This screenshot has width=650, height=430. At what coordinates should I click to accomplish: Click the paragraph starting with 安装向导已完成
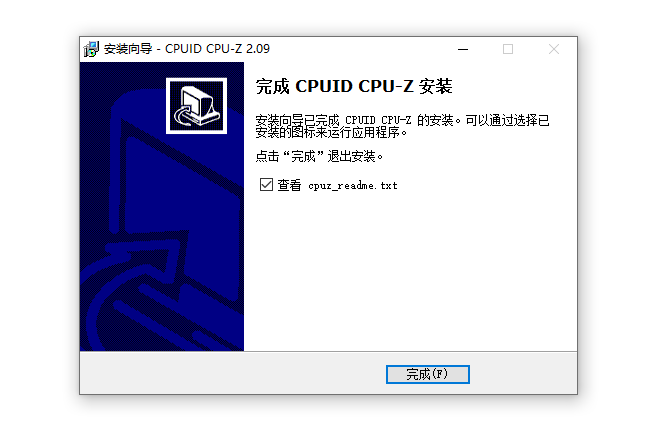[x=402, y=126]
